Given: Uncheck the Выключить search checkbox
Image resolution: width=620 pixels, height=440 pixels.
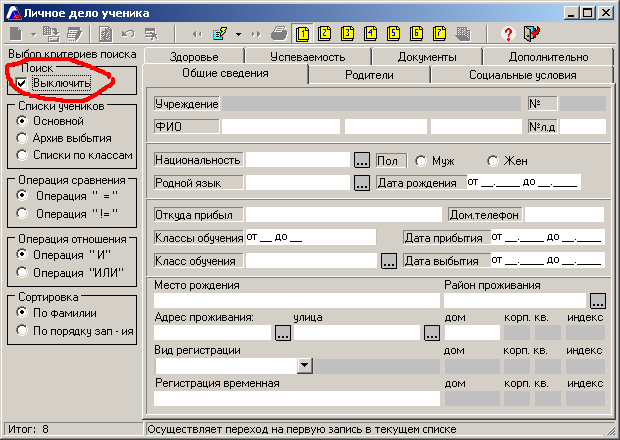Looking at the screenshot, I should 21,83.
